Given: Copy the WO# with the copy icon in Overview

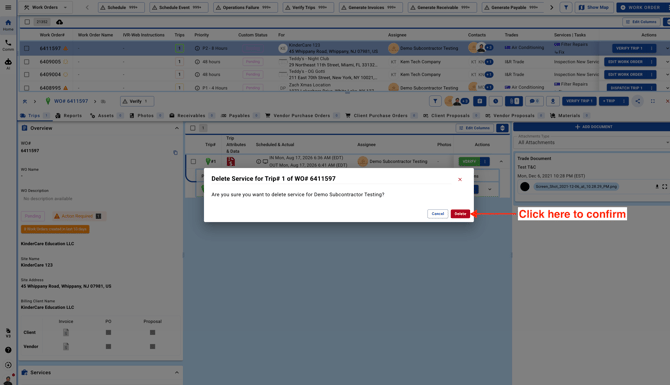Looking at the screenshot, I should (175, 153).
